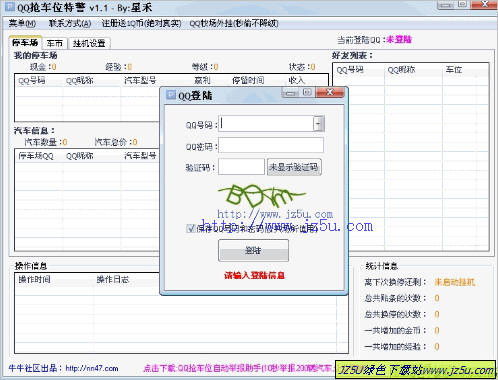Expand the QQ号码 combo box dropdown arrow
Viewport: 498px width, 380px height.
tap(319, 124)
